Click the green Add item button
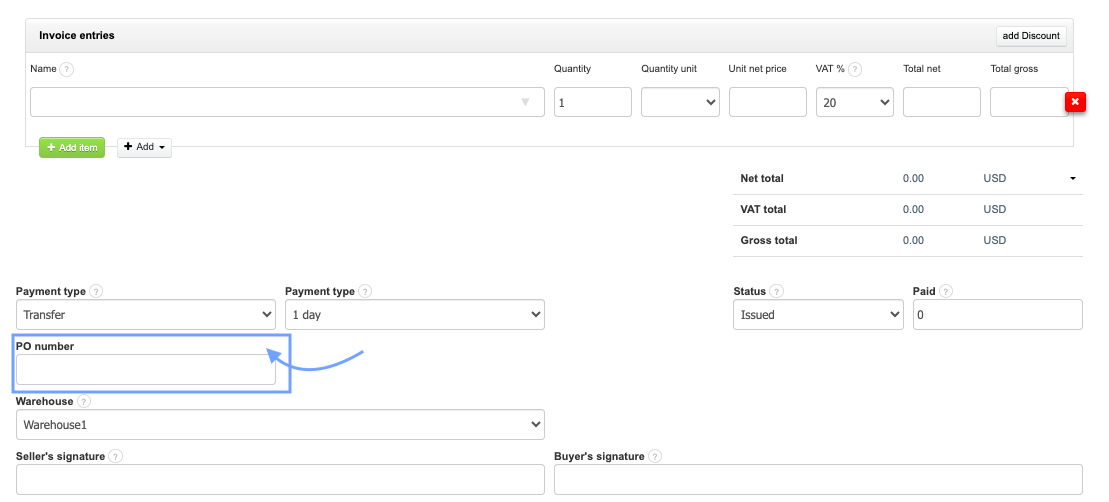1109x502 pixels. coord(72,147)
